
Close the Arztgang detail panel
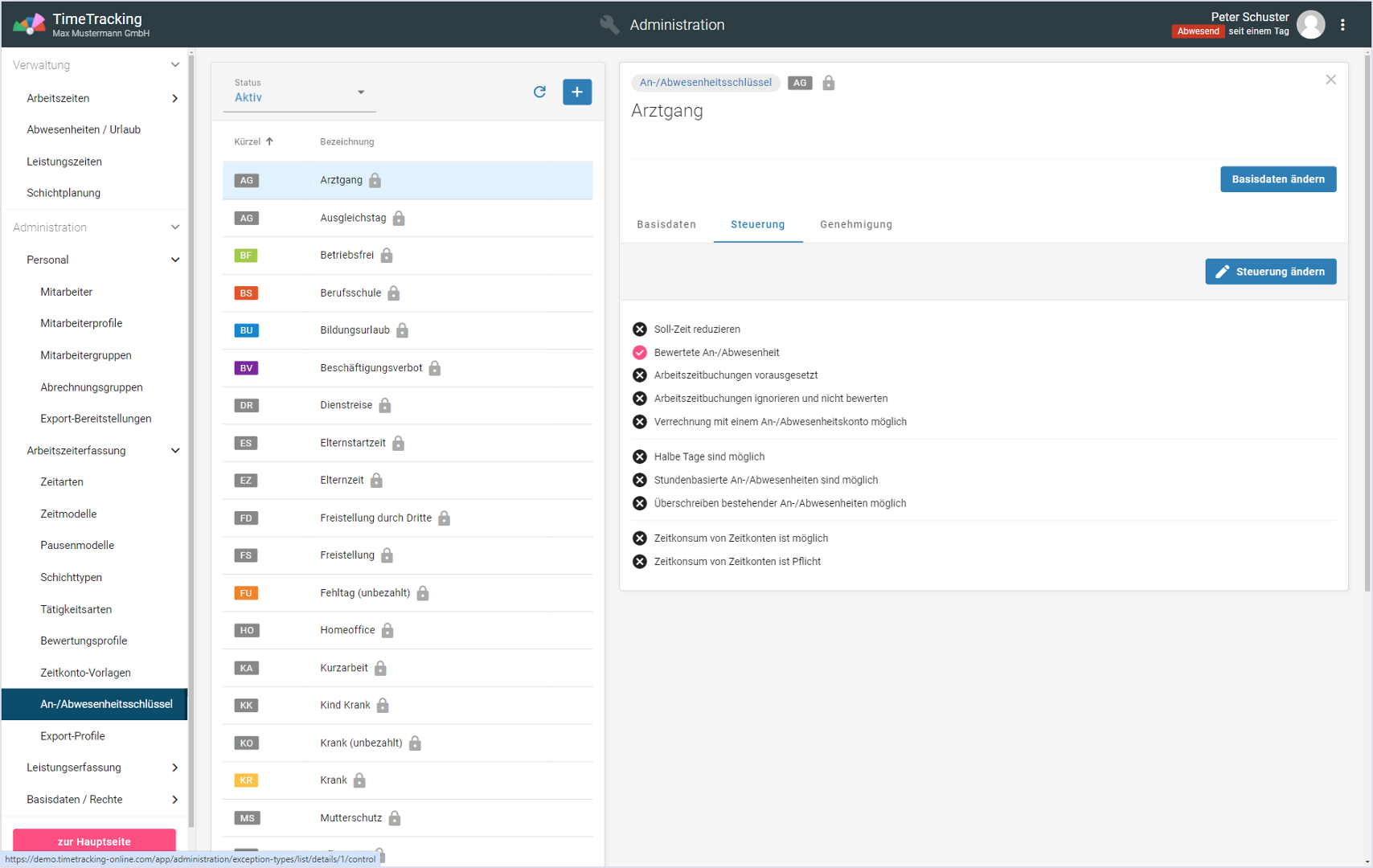(x=1330, y=80)
